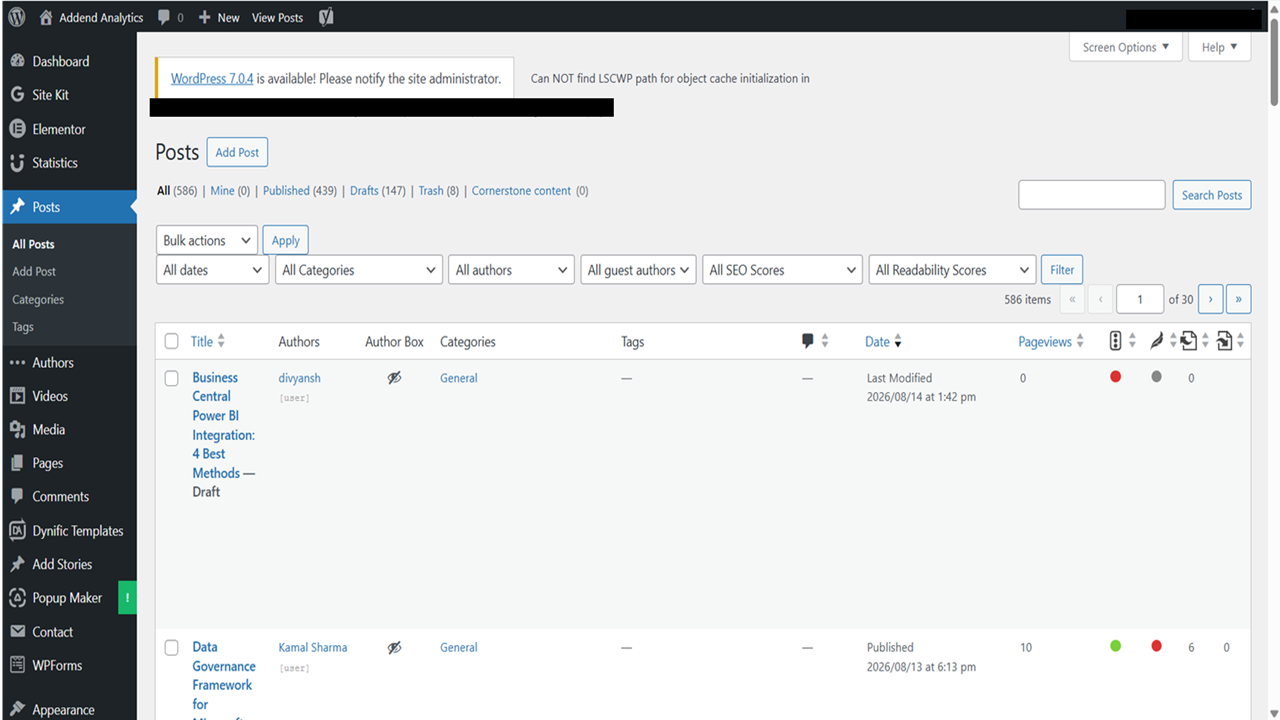Click the WPForms icon in sidebar
The image size is (1280, 720).
tap(17, 665)
